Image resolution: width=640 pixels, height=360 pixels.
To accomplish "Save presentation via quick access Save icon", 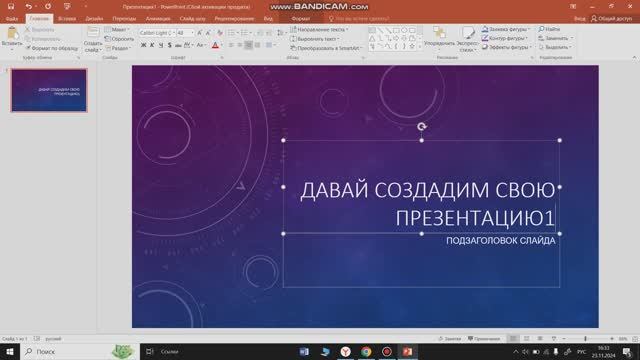I will (x=11, y=7).
